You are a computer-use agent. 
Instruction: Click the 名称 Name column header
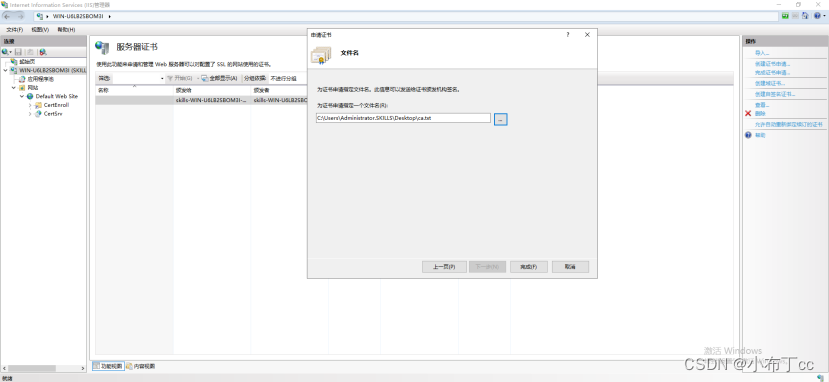(134, 90)
